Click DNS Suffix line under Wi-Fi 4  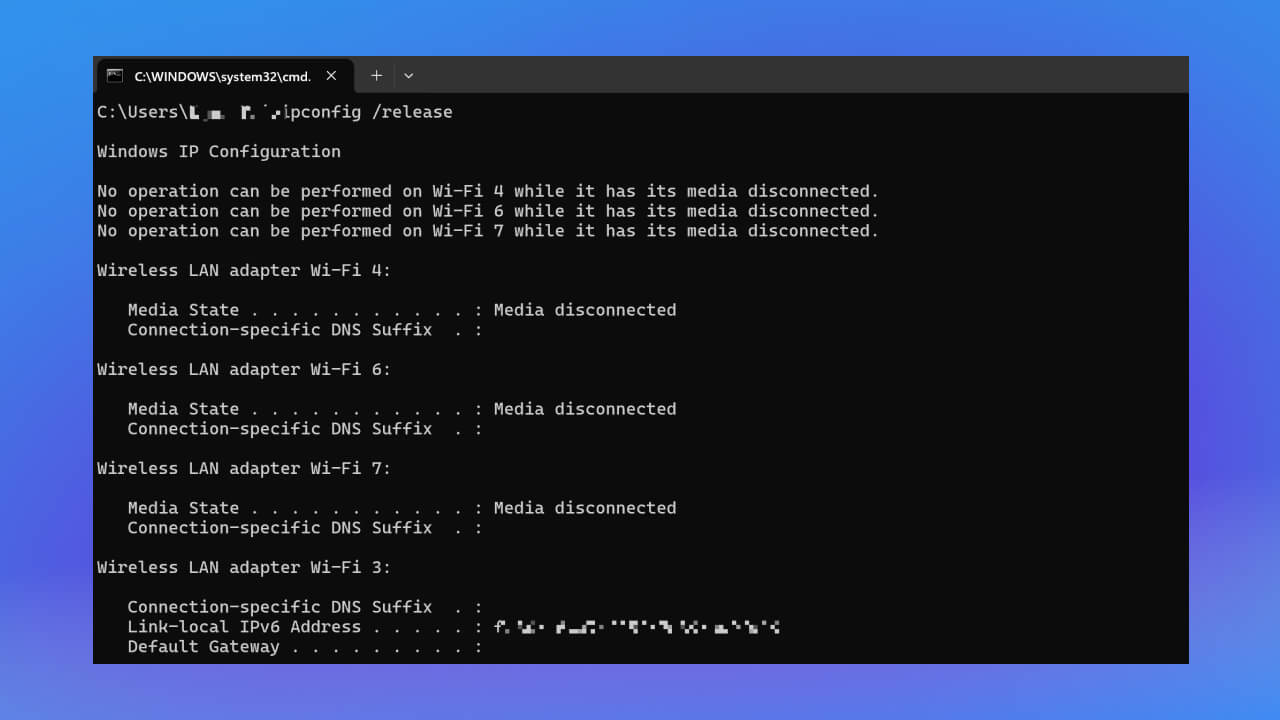pos(305,330)
